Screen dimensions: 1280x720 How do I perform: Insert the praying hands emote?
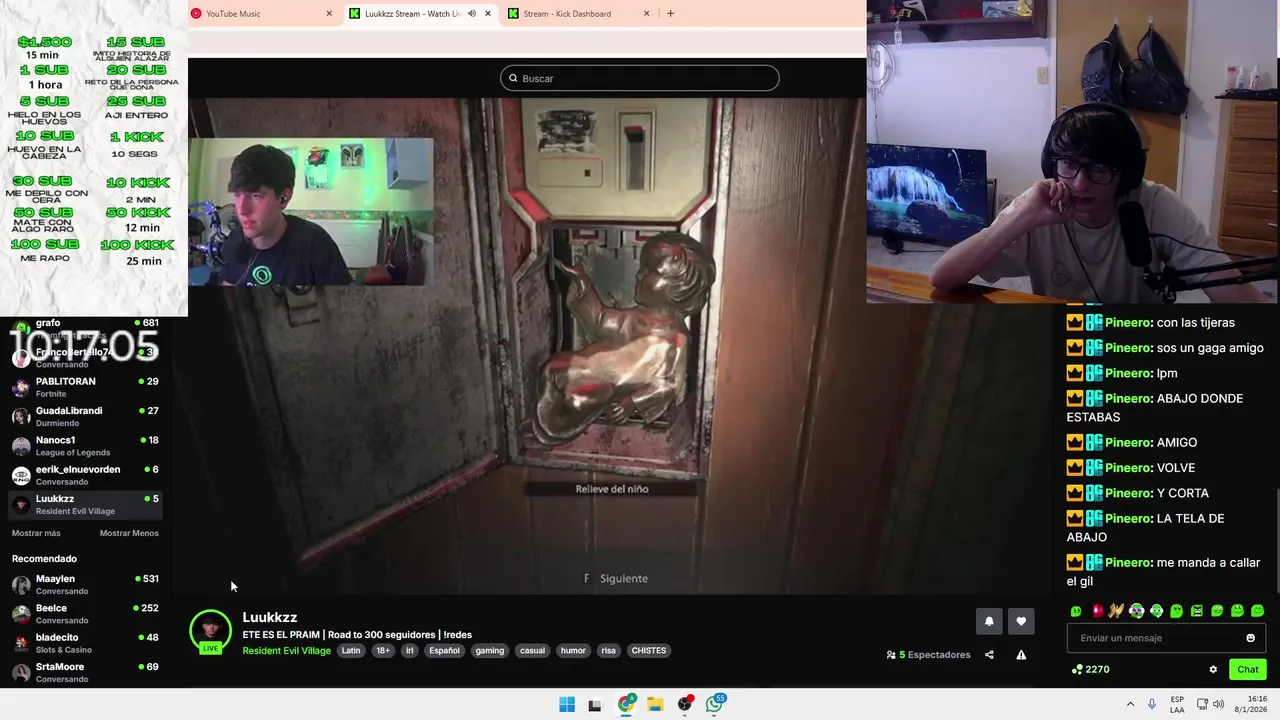pos(1116,611)
